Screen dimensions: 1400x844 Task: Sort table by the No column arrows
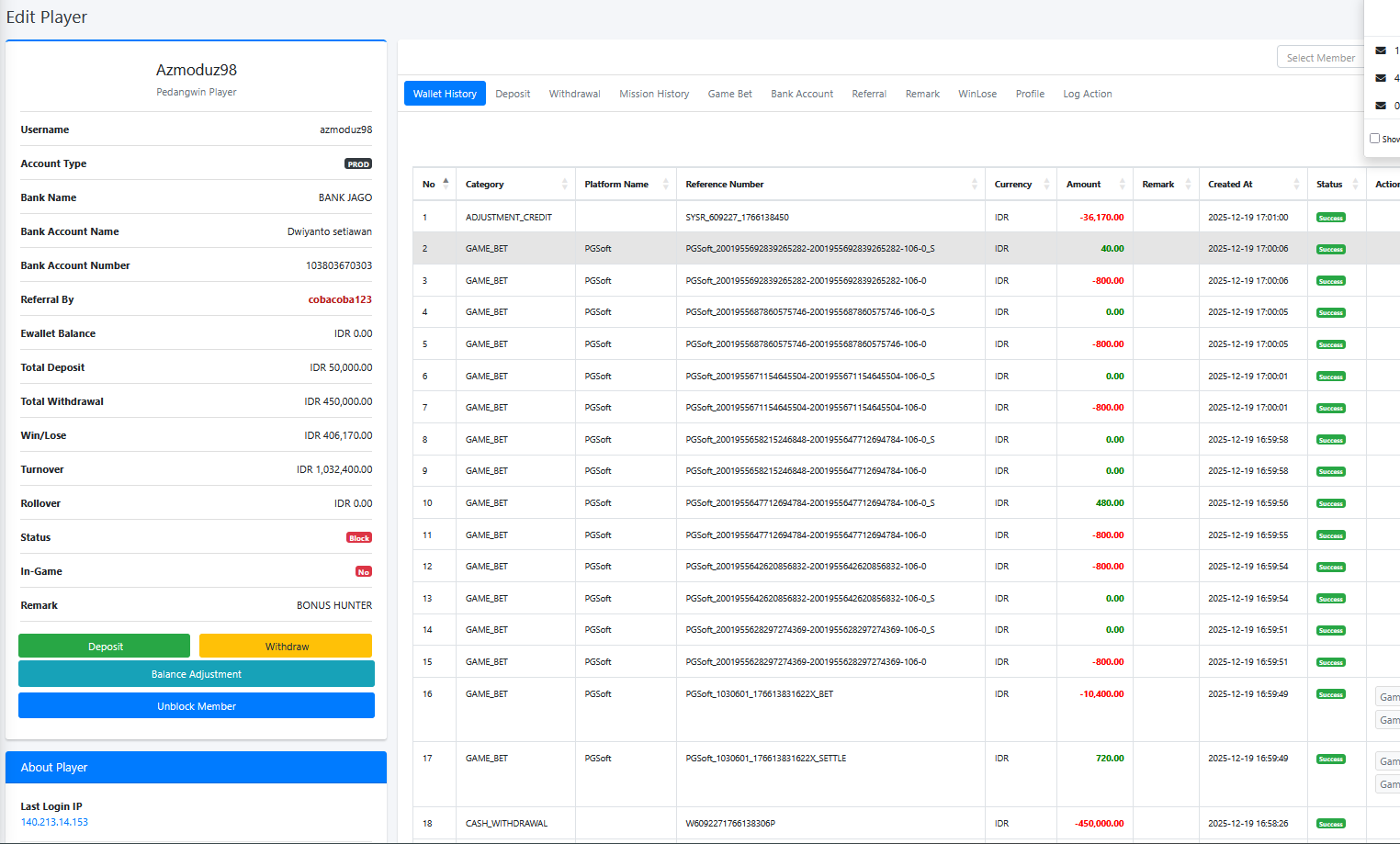click(446, 184)
